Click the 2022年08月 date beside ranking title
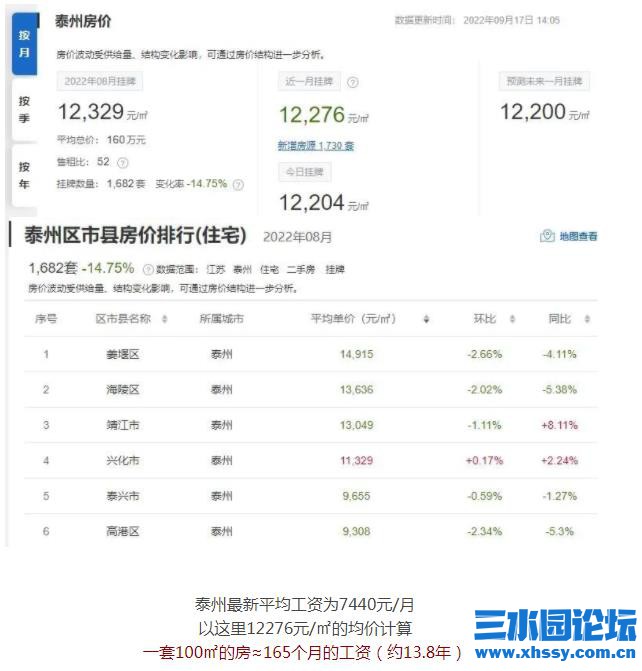This screenshot has height=671, width=642. pos(297,237)
